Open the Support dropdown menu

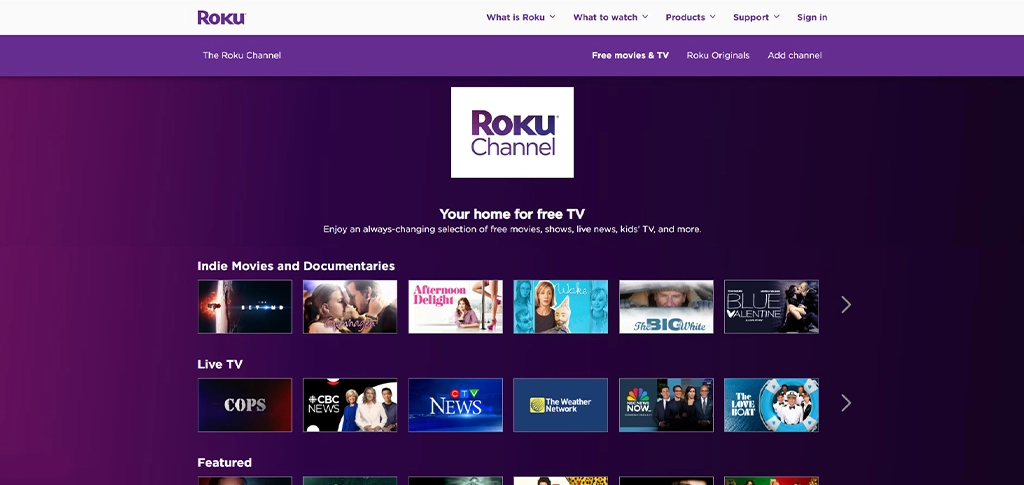coord(756,18)
